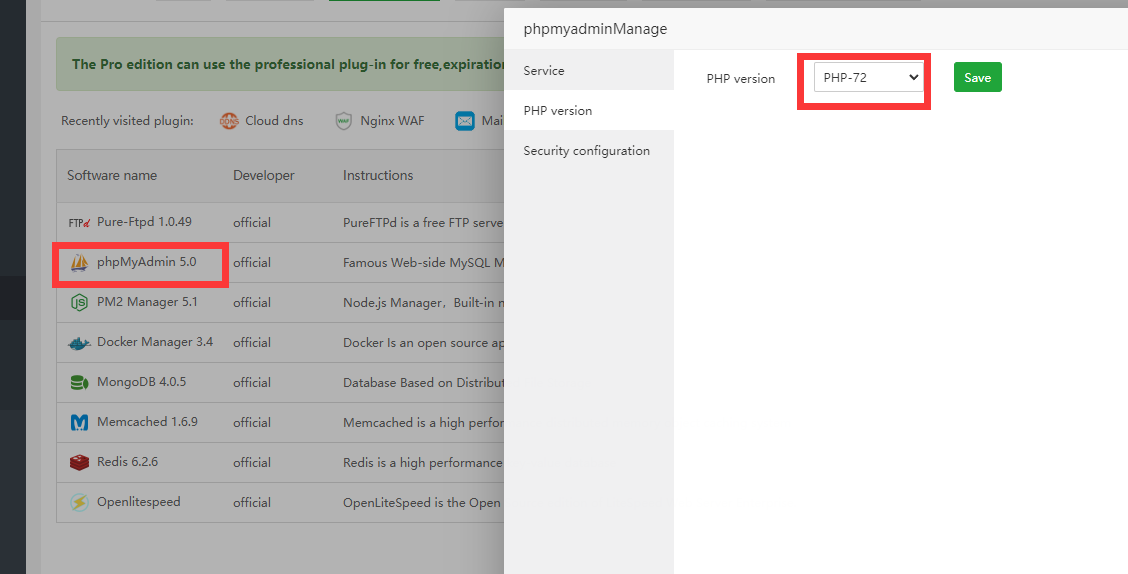Image resolution: width=1128 pixels, height=574 pixels.
Task: Click the Memcached M icon
Action: pos(79,422)
